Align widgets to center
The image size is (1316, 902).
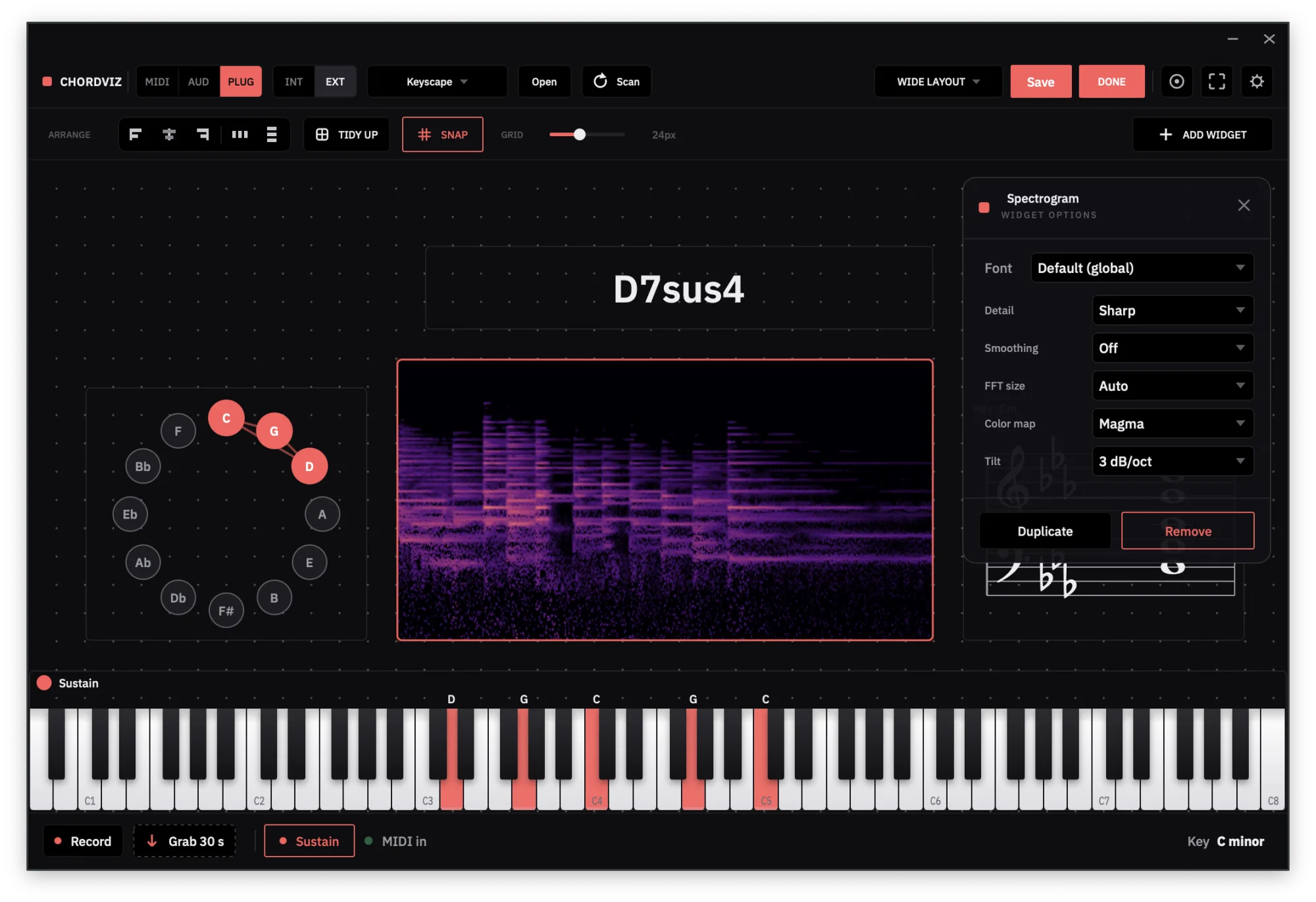[169, 135]
